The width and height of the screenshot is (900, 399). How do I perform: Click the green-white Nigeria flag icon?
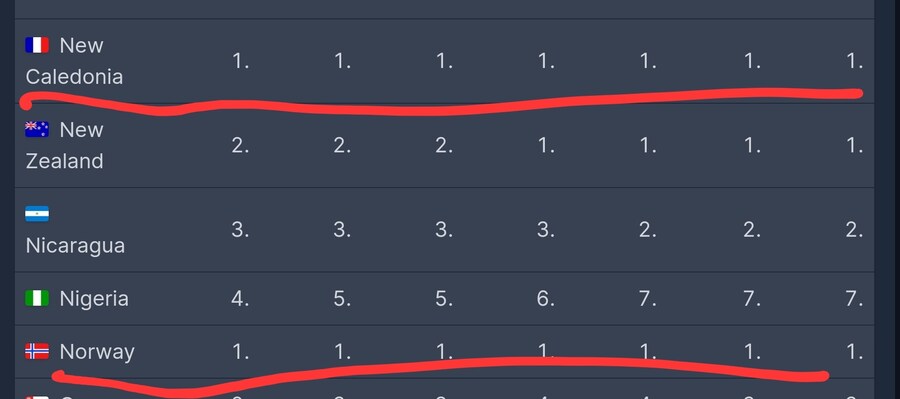point(37,299)
